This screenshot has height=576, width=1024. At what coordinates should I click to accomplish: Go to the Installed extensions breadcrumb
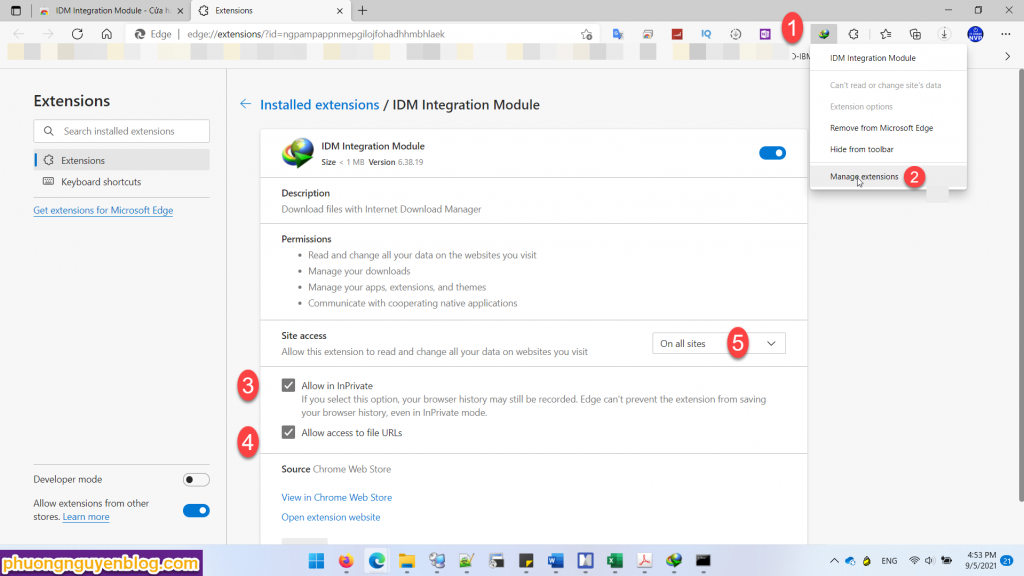tap(319, 104)
